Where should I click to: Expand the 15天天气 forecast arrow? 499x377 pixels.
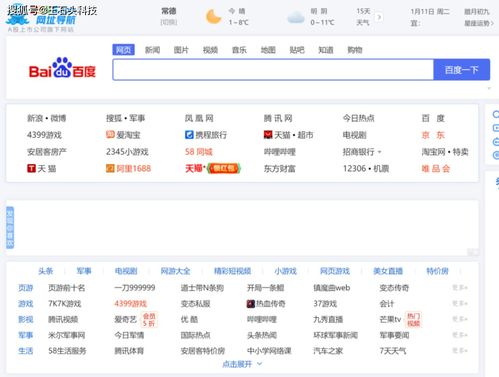pyautogui.click(x=379, y=17)
